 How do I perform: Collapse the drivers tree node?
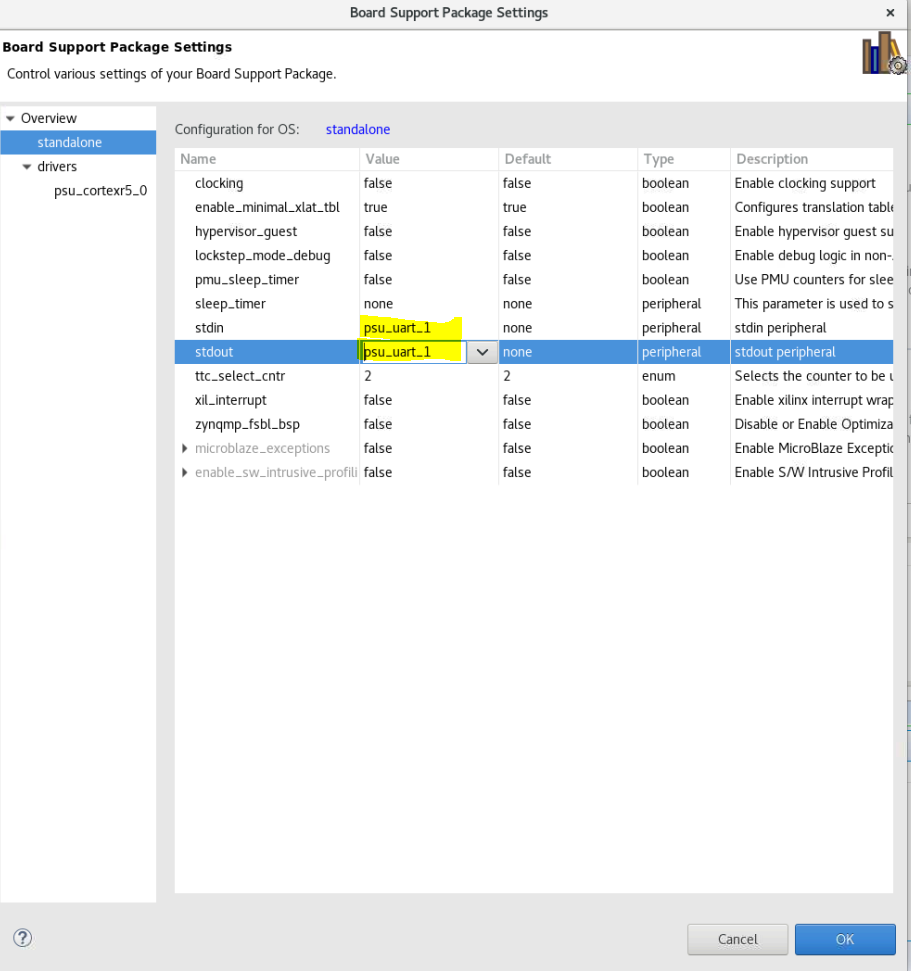click(28, 167)
